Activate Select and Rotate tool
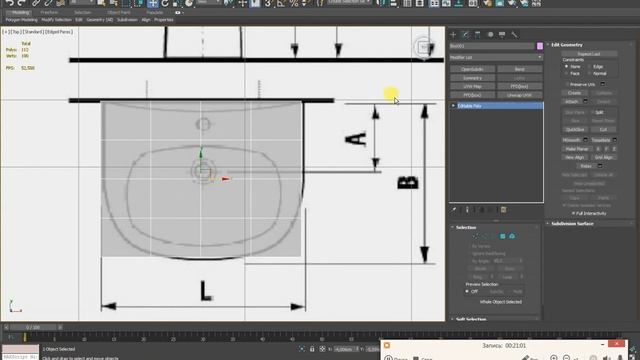640x360 pixels. click(165, 3)
